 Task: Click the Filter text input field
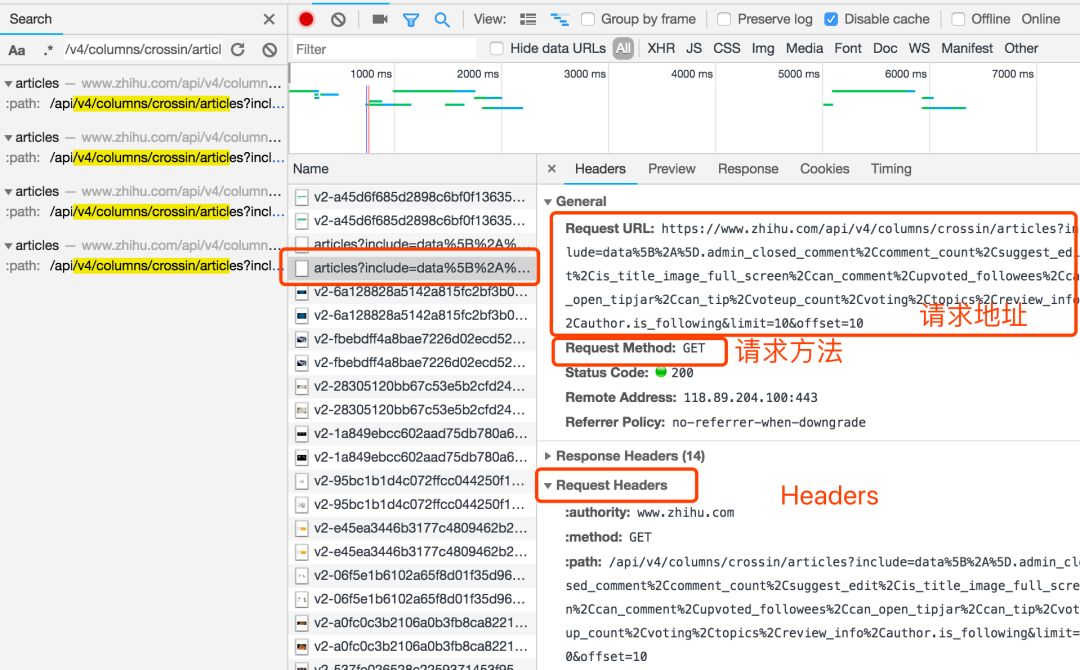coord(385,49)
